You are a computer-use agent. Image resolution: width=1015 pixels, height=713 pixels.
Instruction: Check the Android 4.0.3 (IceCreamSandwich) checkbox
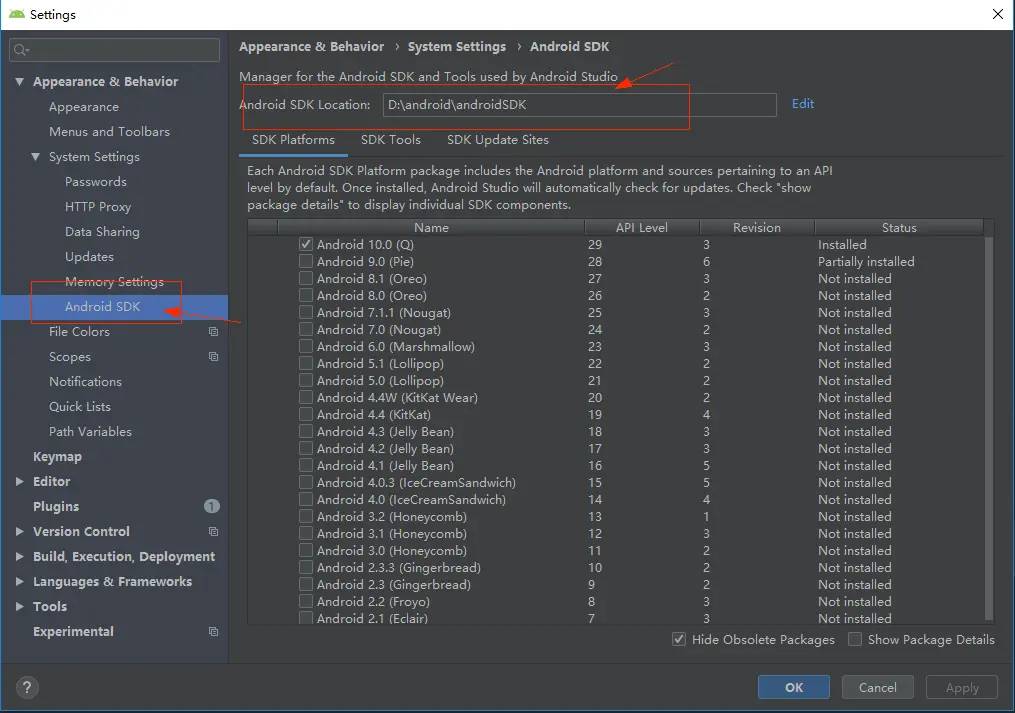[306, 482]
